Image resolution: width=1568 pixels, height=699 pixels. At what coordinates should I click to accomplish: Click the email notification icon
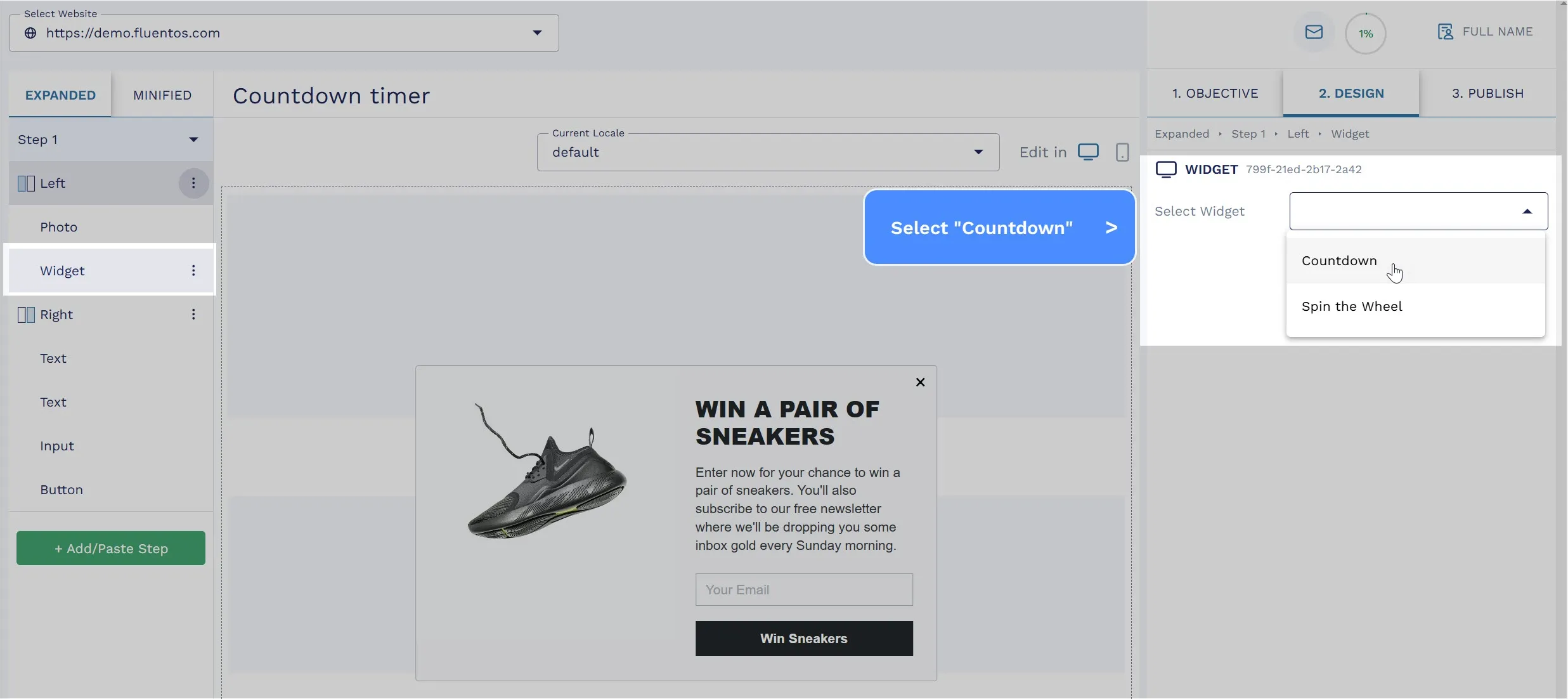[x=1313, y=32]
